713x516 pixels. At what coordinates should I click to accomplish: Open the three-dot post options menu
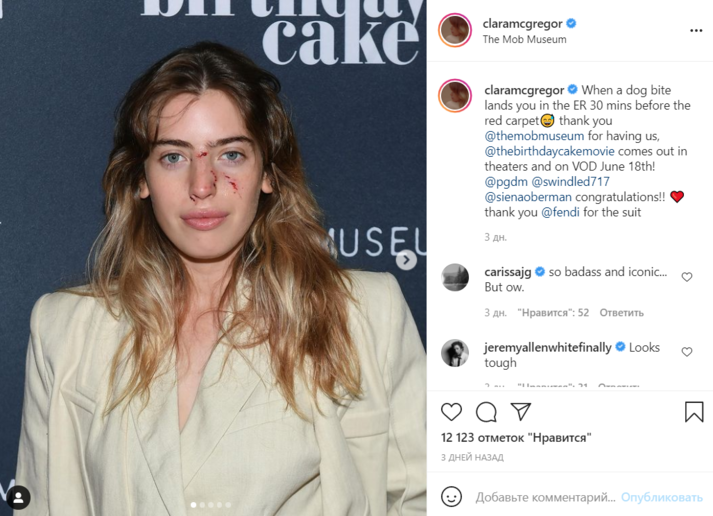pyautogui.click(x=696, y=30)
